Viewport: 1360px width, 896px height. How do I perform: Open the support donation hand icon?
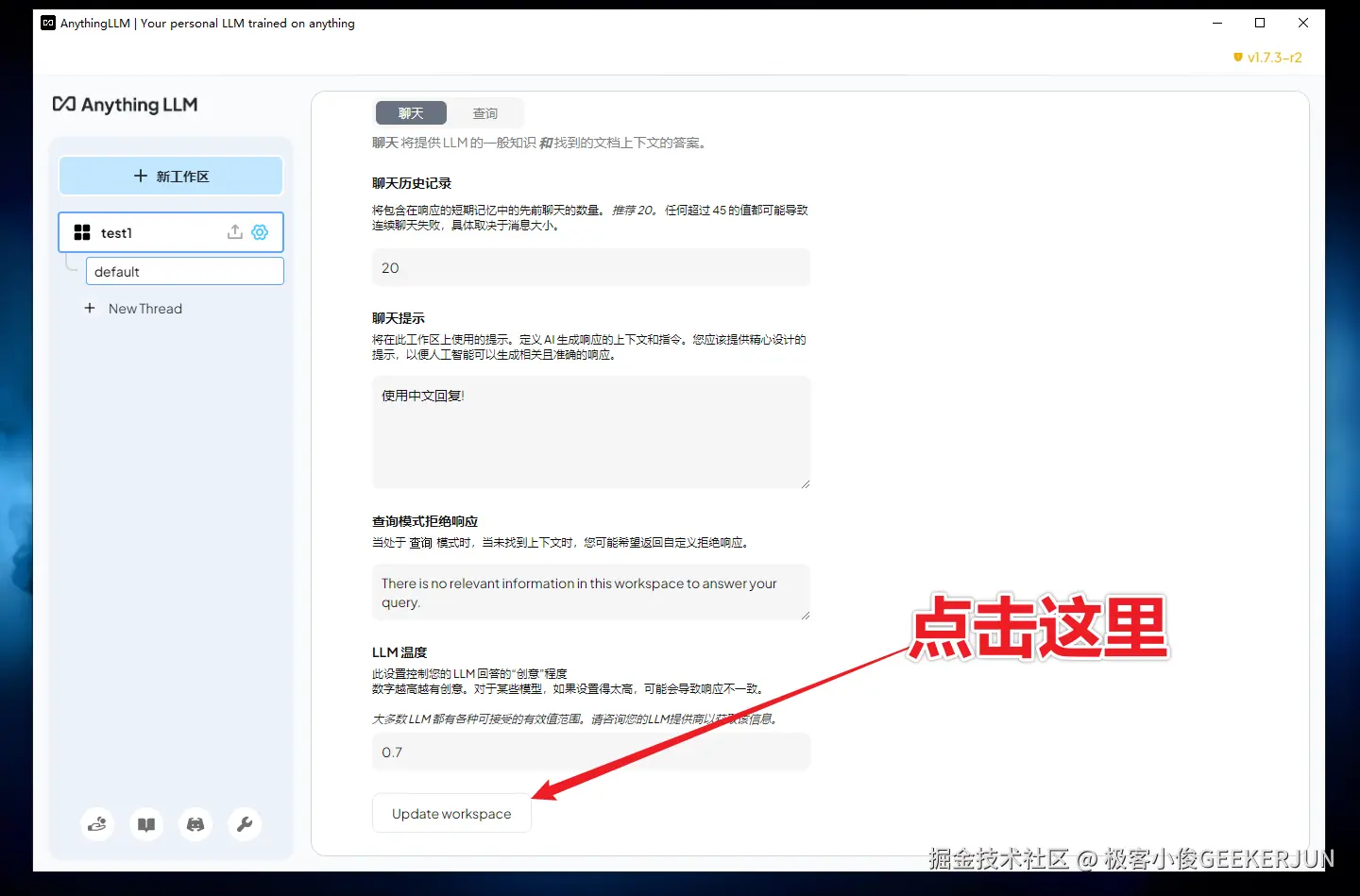97,824
